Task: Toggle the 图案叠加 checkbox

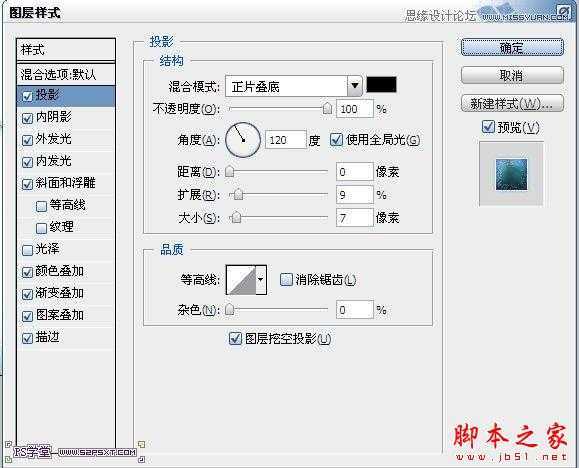Action: pos(27,316)
